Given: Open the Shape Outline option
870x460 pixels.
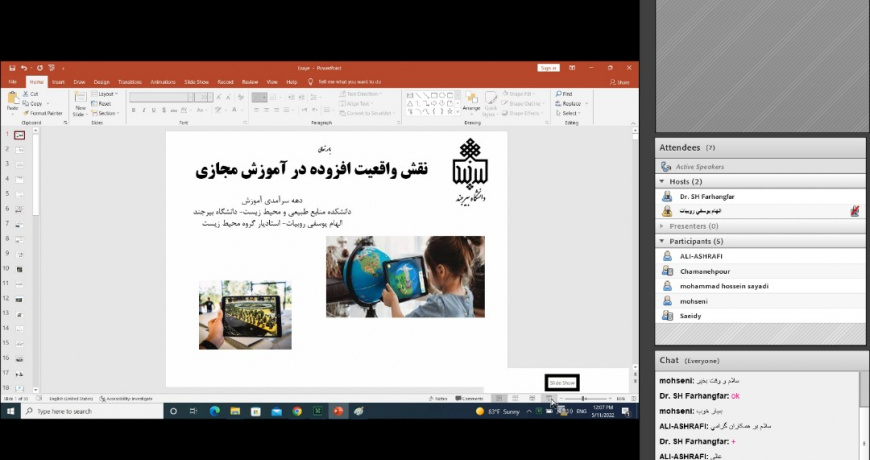Looking at the screenshot, I should (522, 103).
